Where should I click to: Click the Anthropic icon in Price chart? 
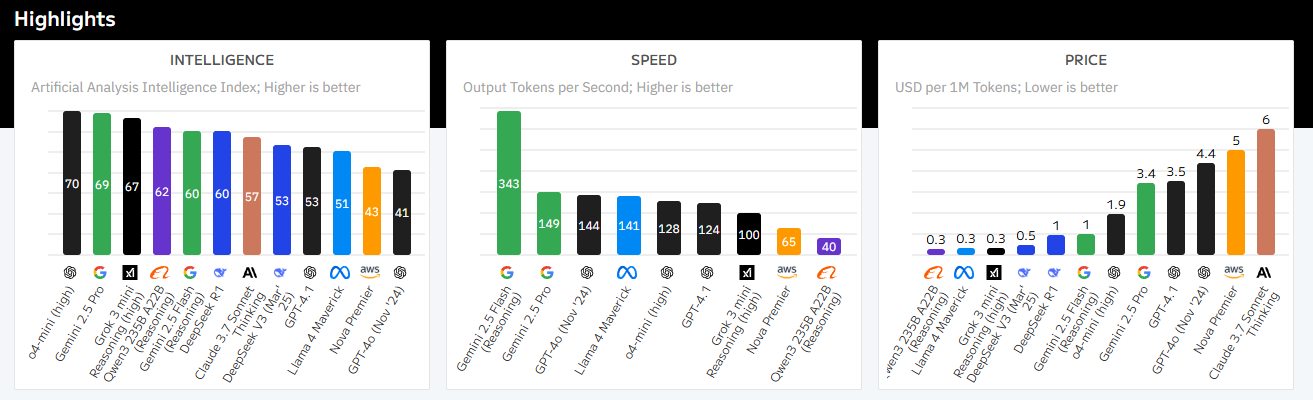click(x=1265, y=272)
